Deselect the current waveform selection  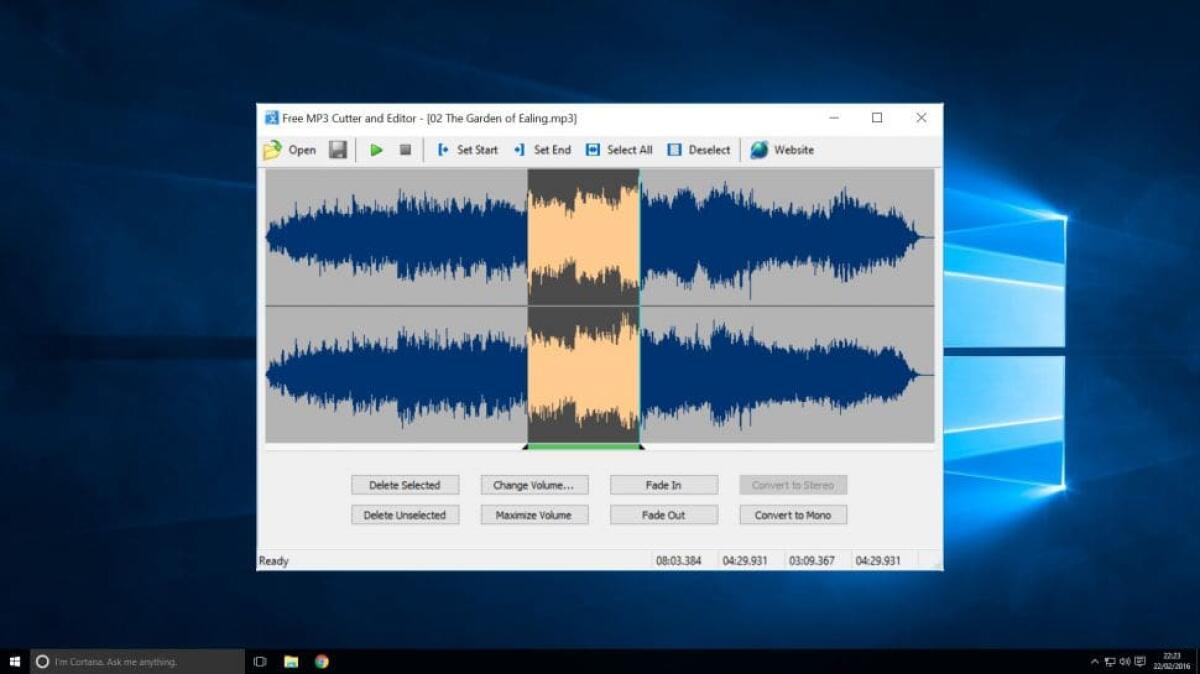698,150
